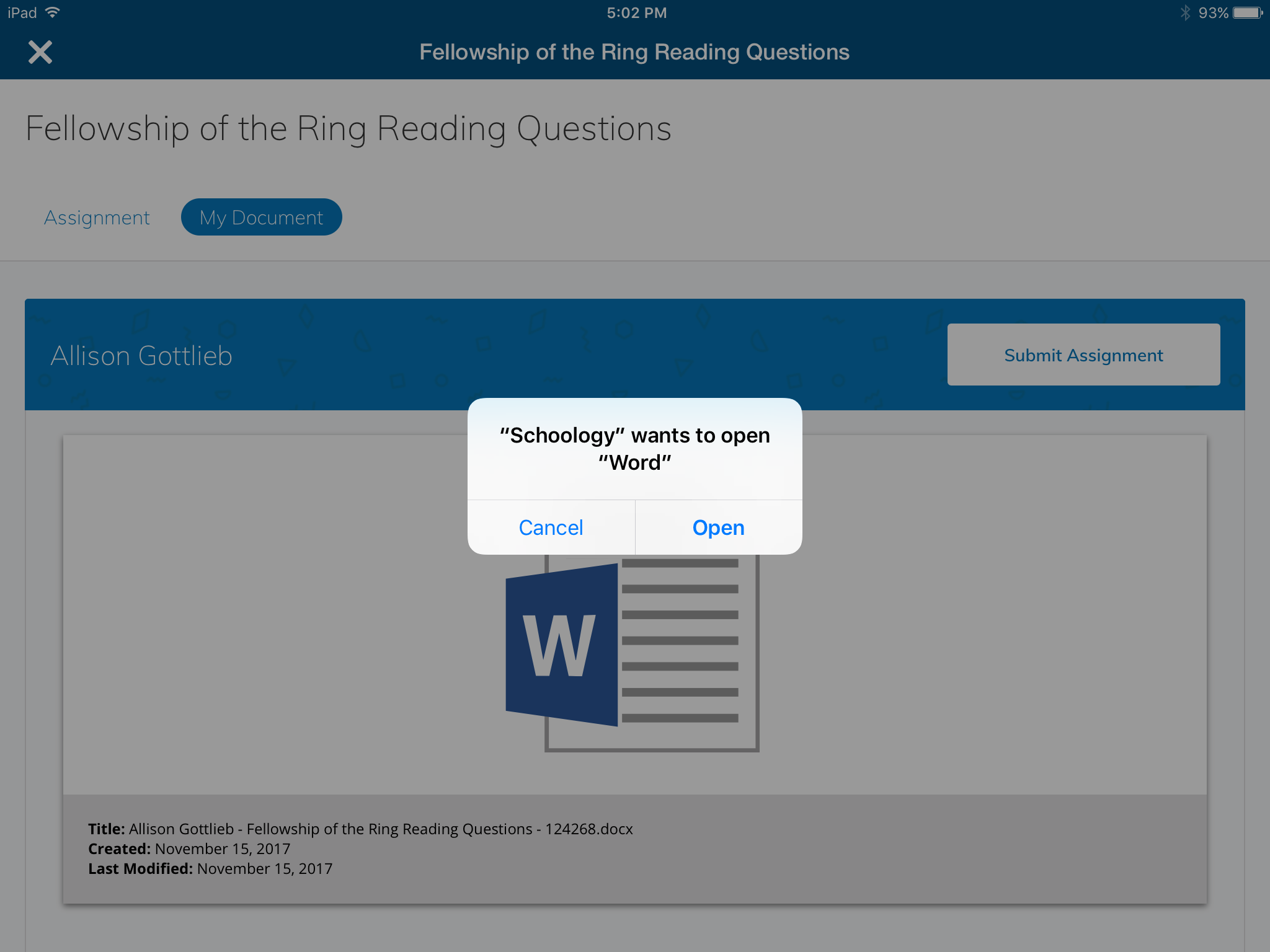
Task: Click the Submit Assignment button
Action: coord(1083,355)
